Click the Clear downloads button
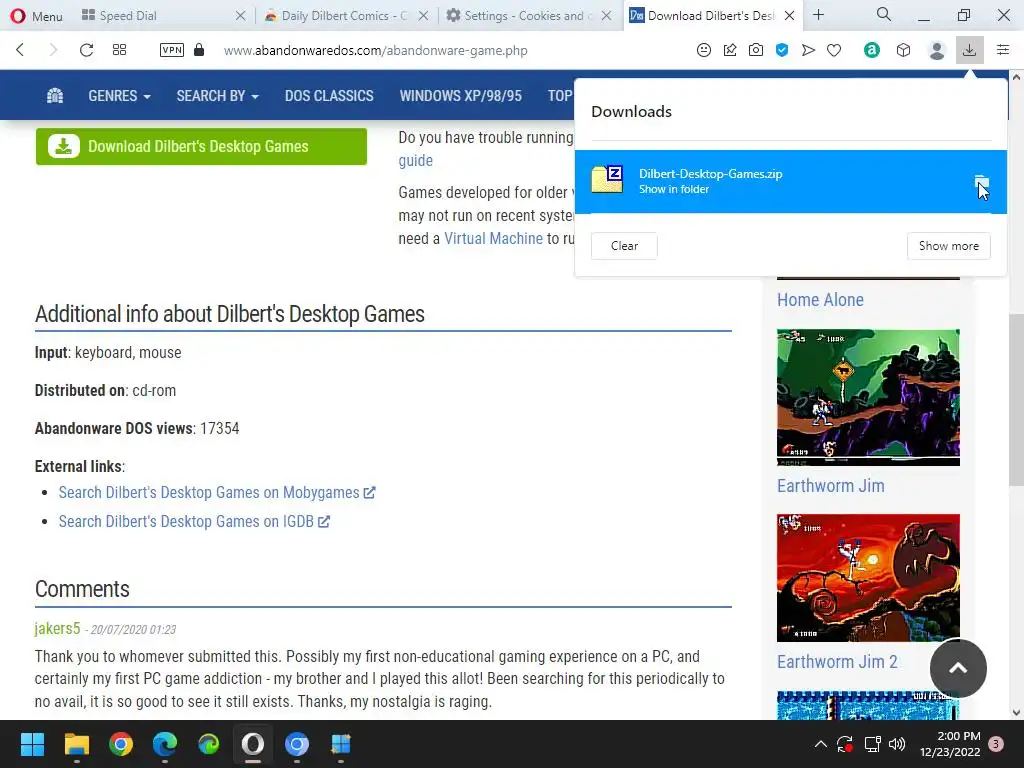Image resolution: width=1024 pixels, height=768 pixels. tap(624, 246)
